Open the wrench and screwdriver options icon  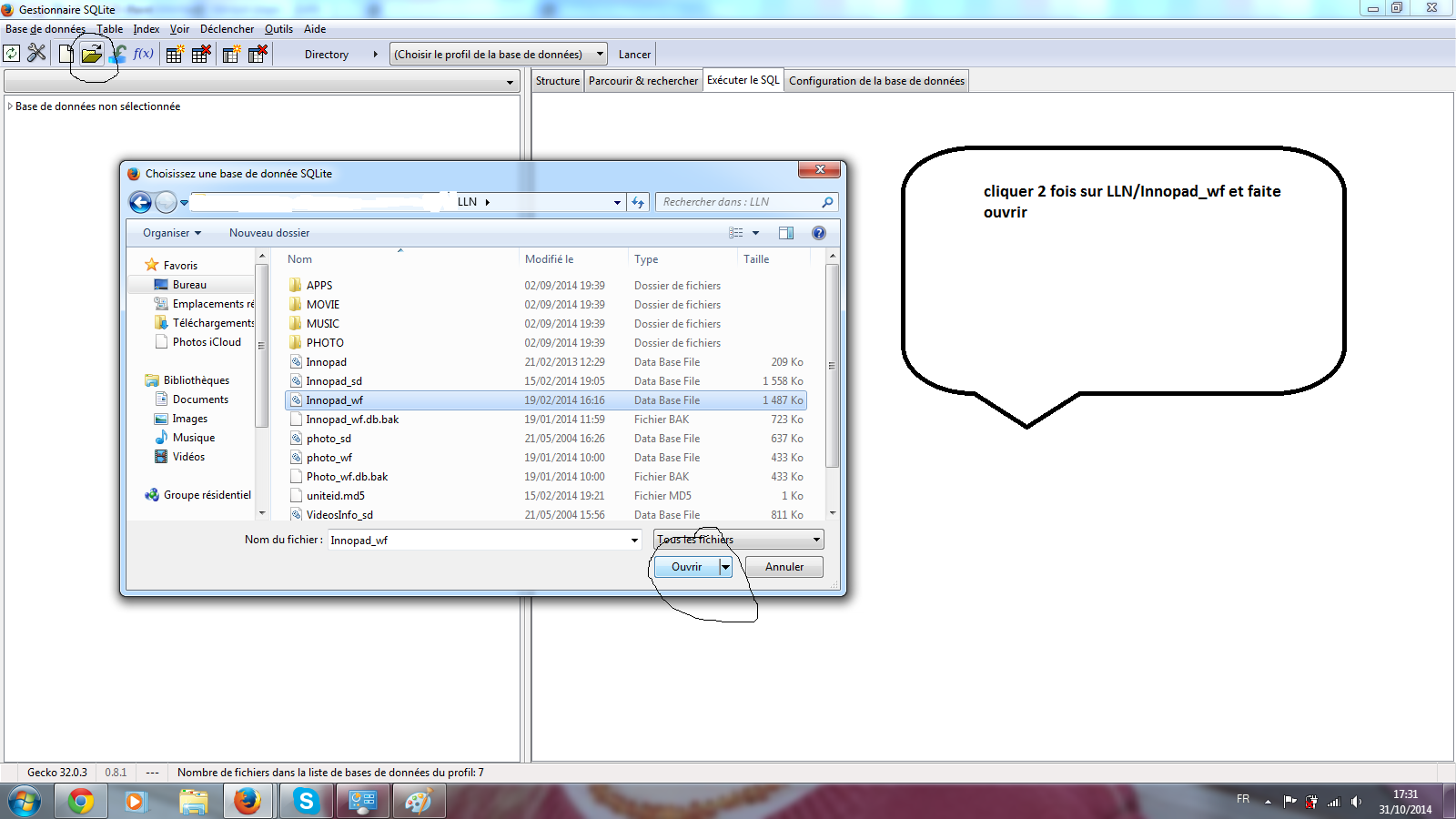36,54
